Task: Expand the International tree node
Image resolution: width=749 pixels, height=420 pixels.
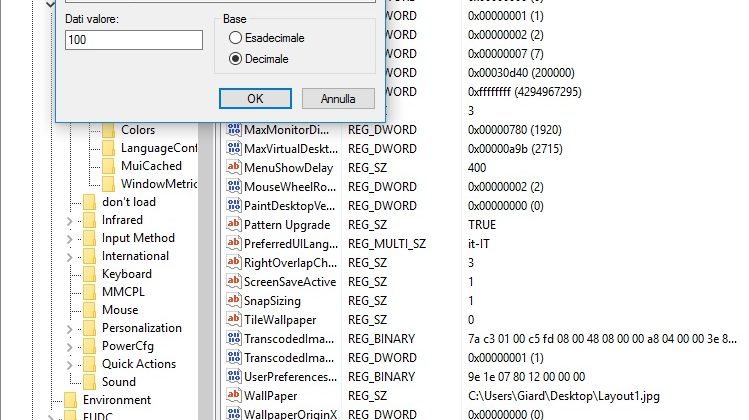Action: pyautogui.click(x=70, y=257)
